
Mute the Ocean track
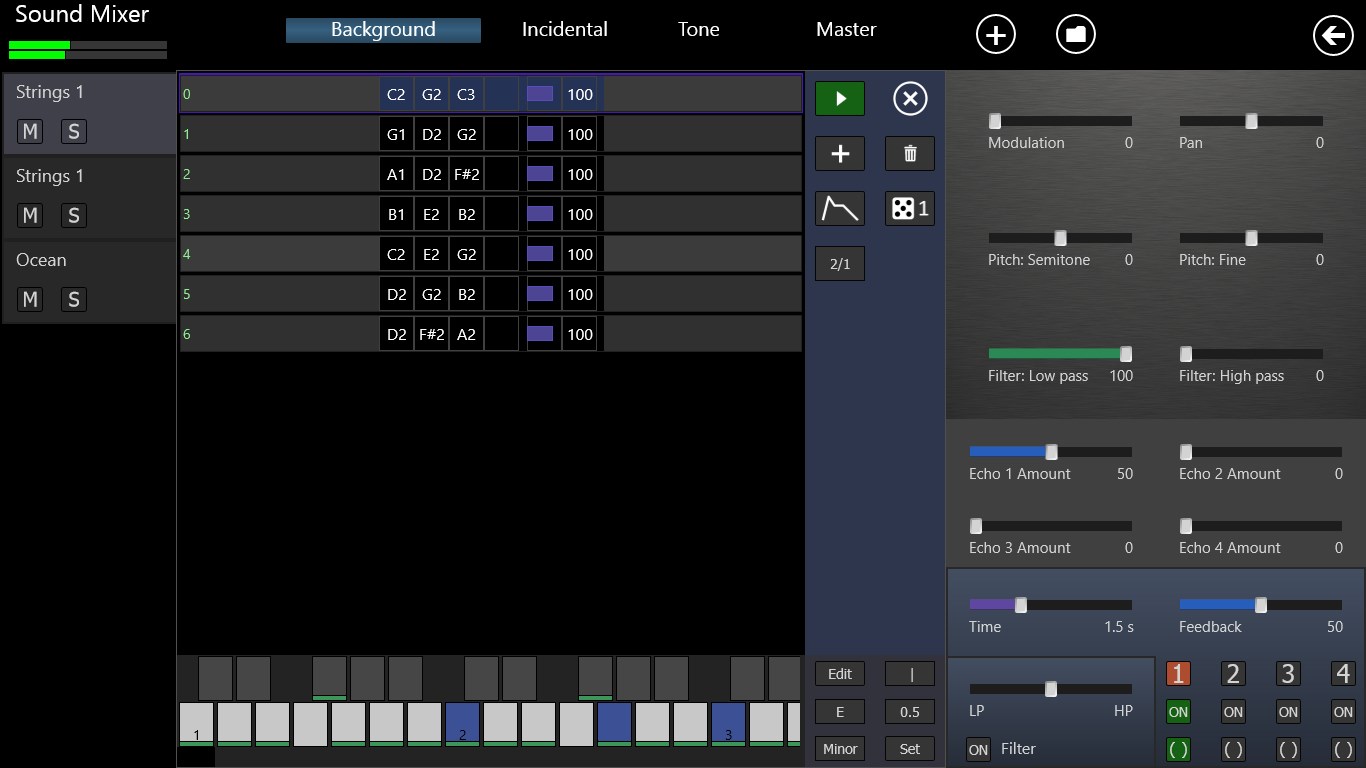pyautogui.click(x=30, y=299)
